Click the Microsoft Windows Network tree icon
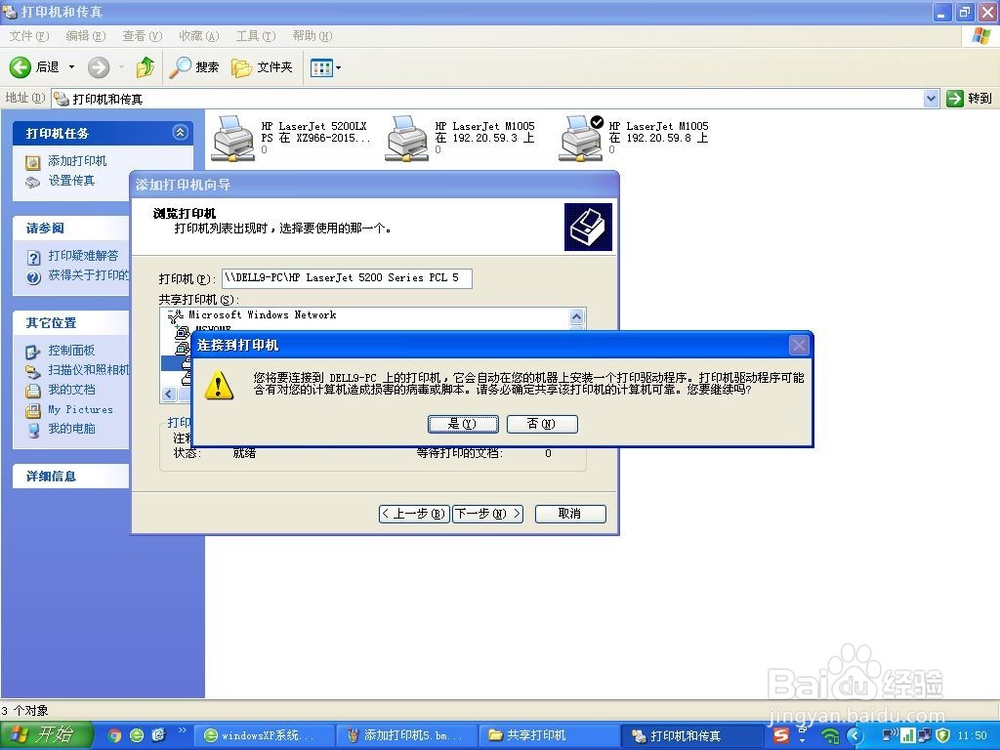The width and height of the screenshot is (1000, 750). (x=175, y=316)
